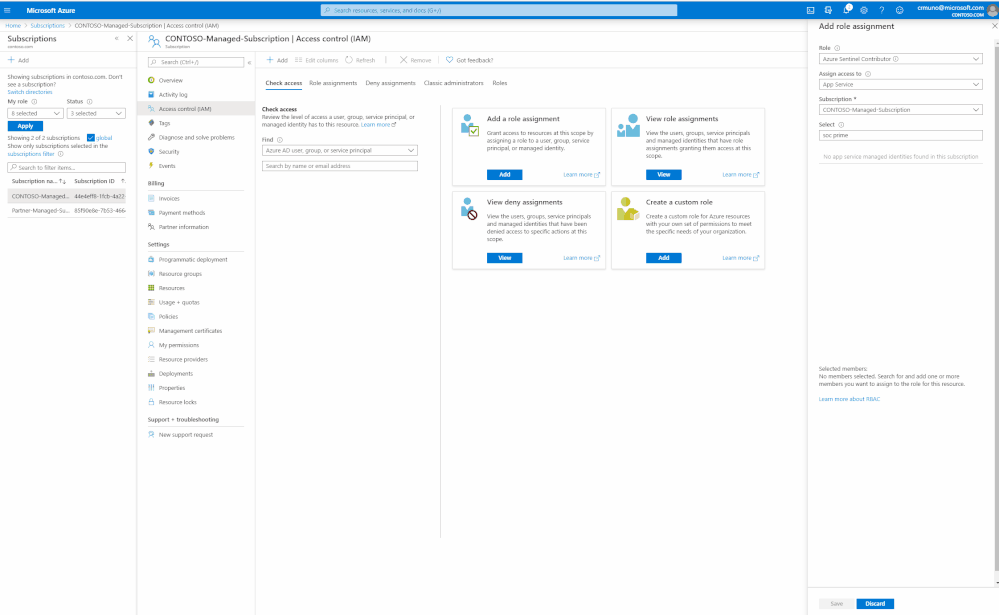Image resolution: width=999 pixels, height=615 pixels.
Task: Click the top search resources box
Action: point(499,10)
